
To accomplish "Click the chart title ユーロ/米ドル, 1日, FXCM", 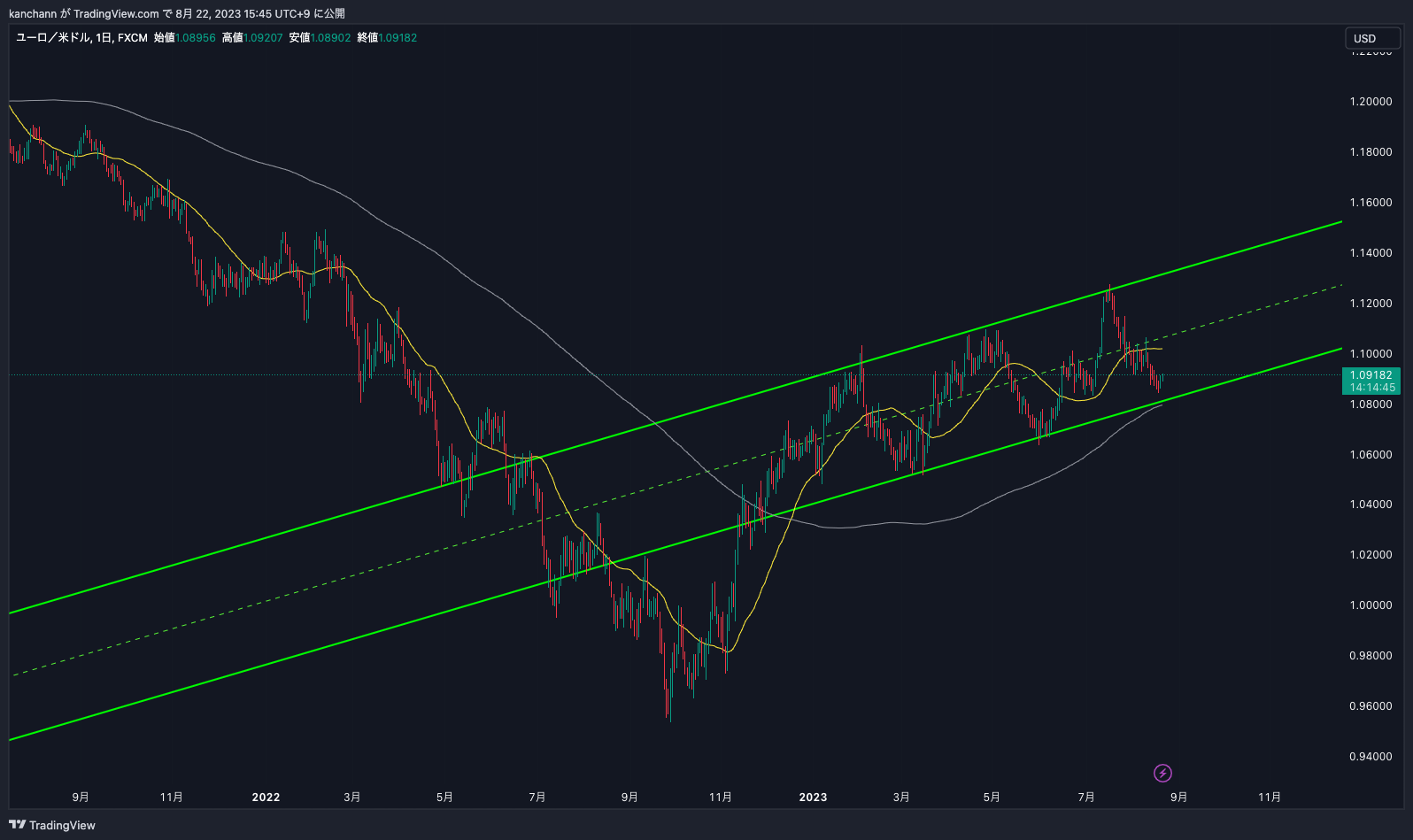I will 81,38.
